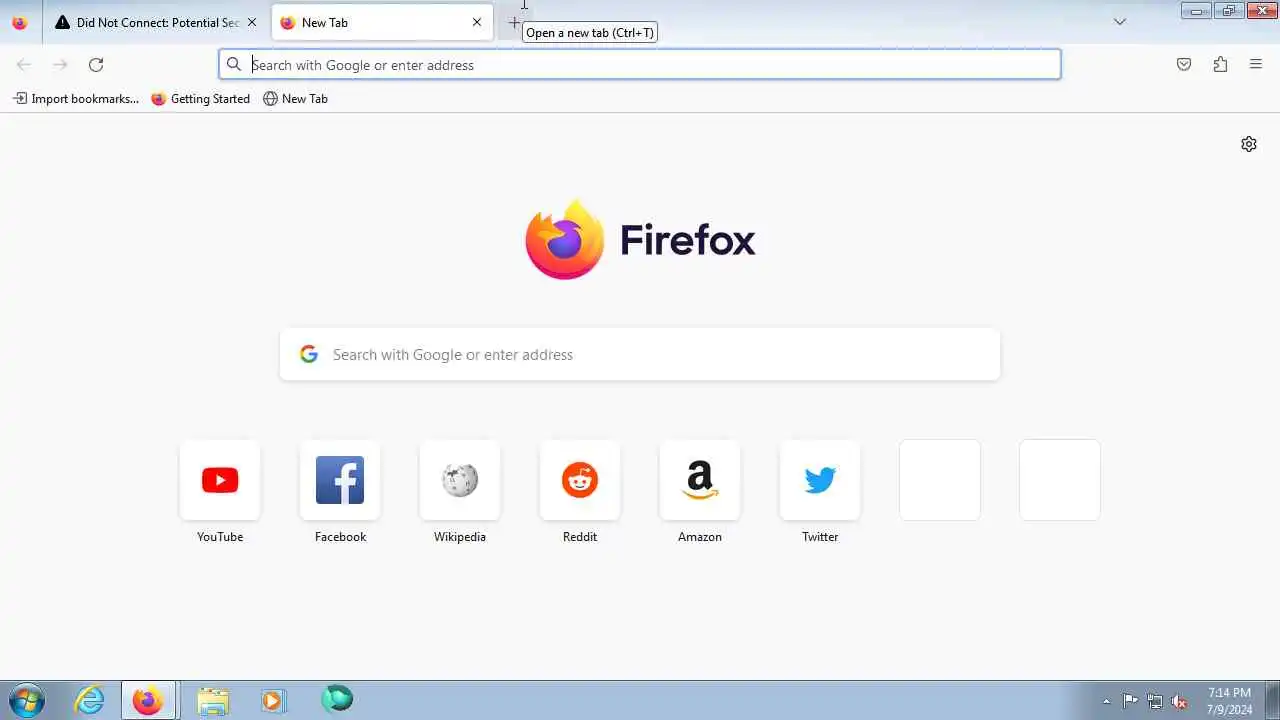
Task: Open the Facebook shortcut tile
Action: point(340,480)
